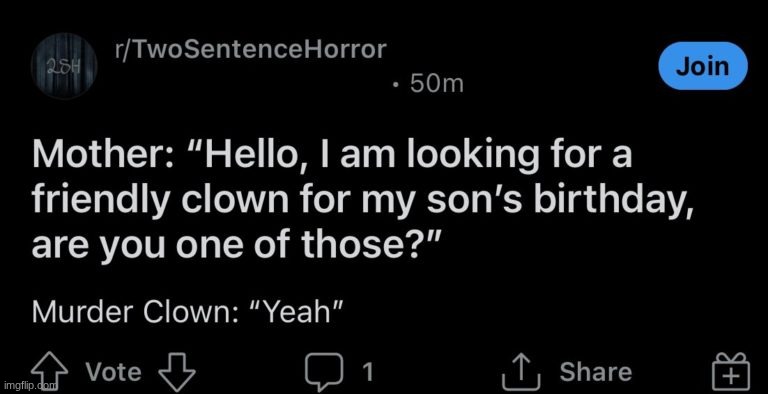Join the TwoSentenceHorror community
The height and width of the screenshot is (394, 768).
[703, 66]
